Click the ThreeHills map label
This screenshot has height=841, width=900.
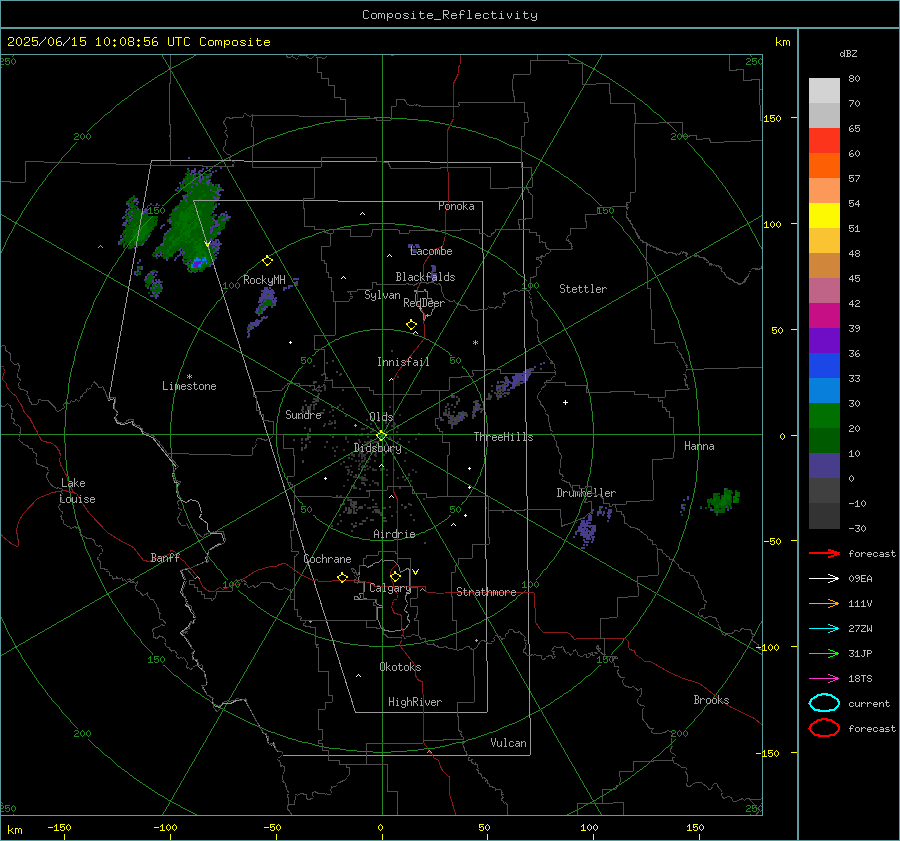tap(503, 437)
